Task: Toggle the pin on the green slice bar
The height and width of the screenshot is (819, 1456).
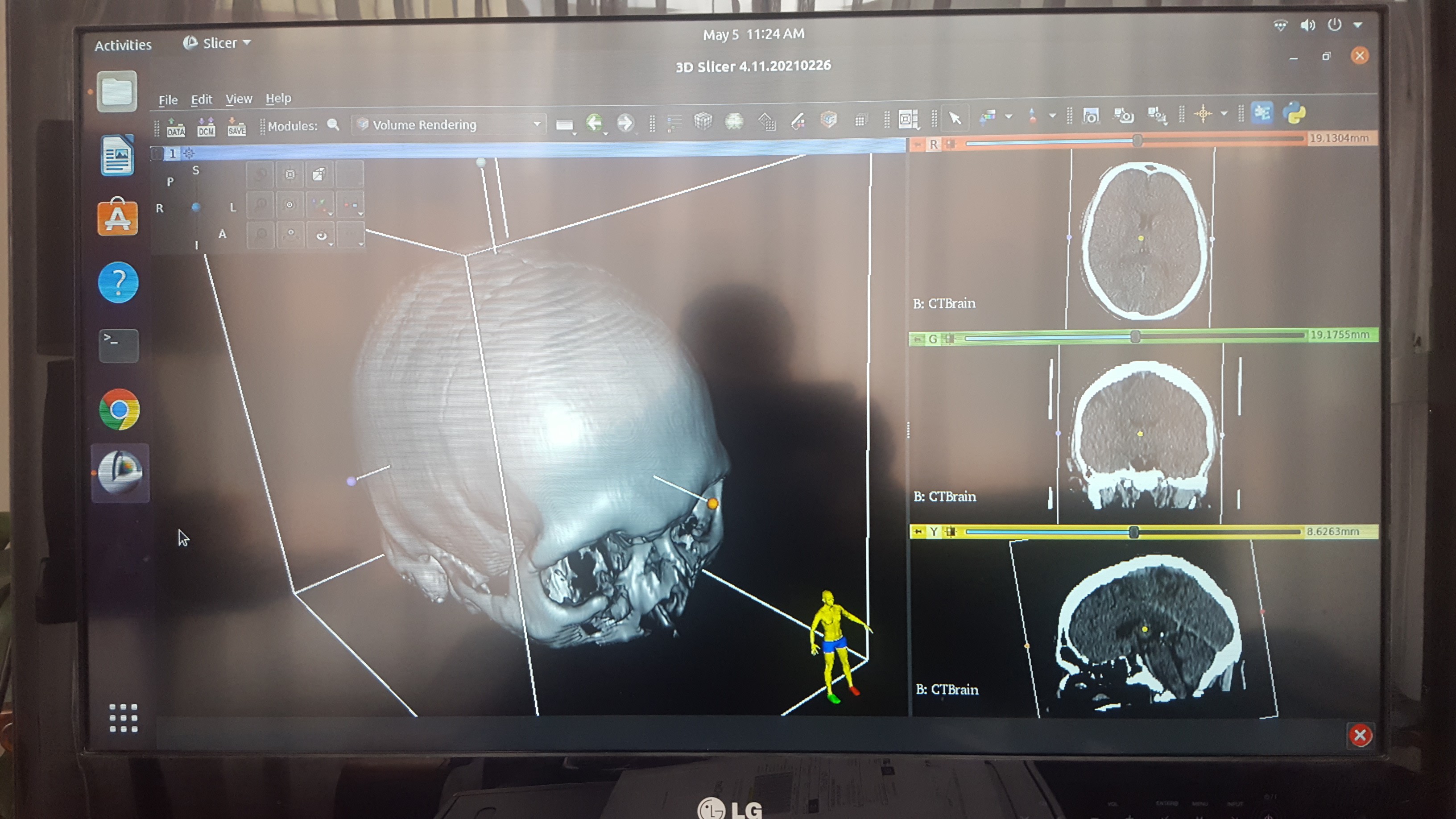Action: (917, 339)
